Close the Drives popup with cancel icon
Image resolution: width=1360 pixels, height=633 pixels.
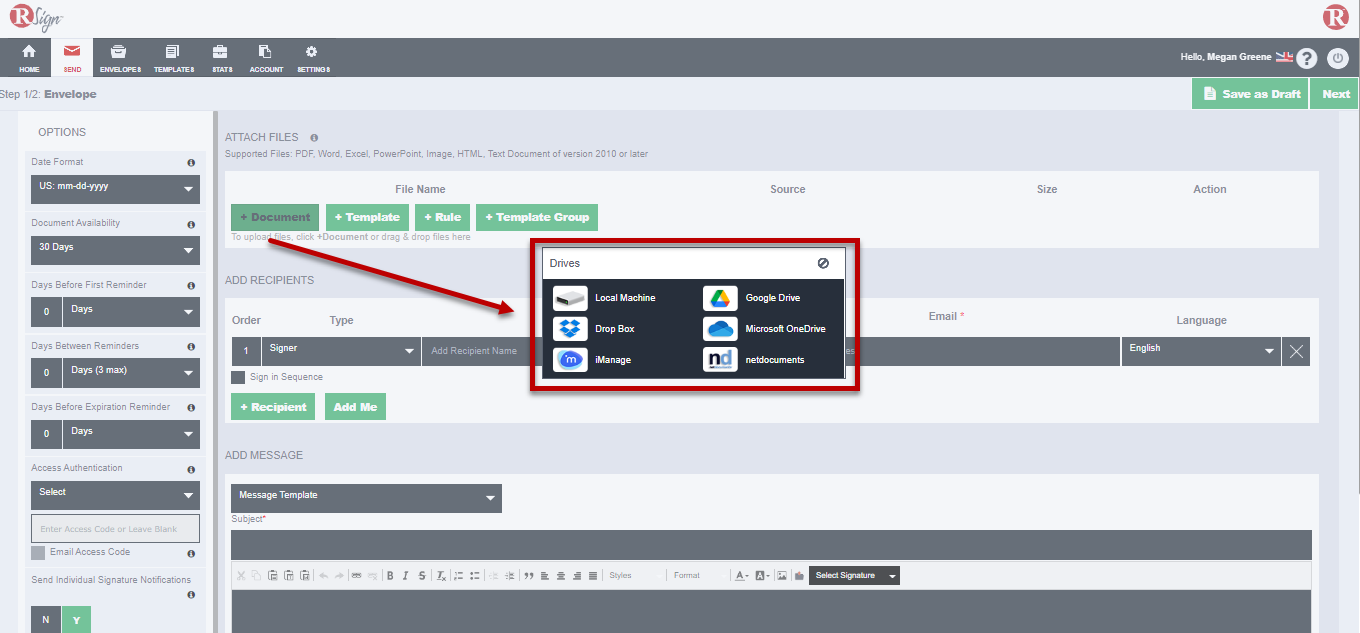pyautogui.click(x=823, y=263)
